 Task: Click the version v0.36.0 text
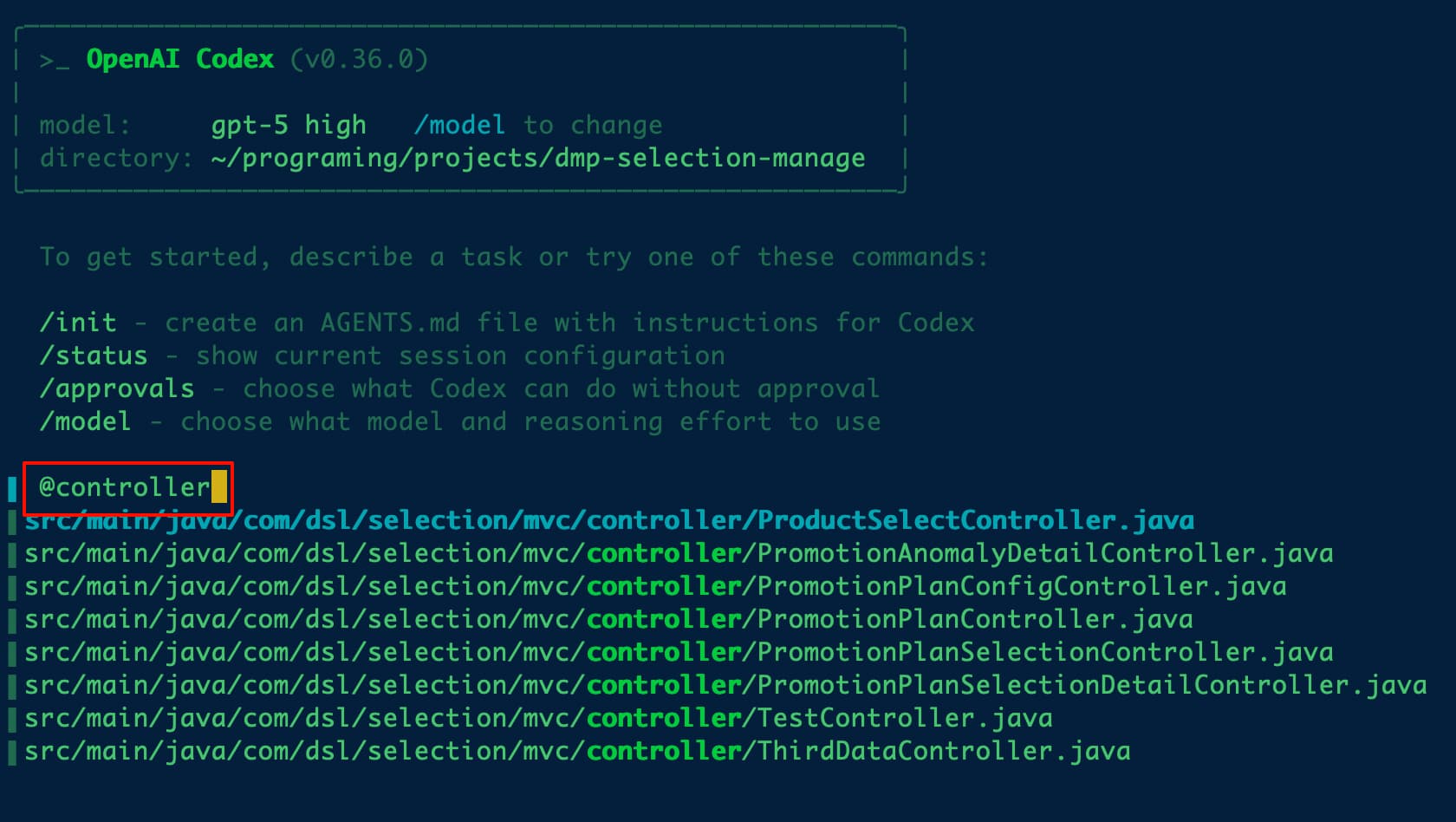[359, 59]
